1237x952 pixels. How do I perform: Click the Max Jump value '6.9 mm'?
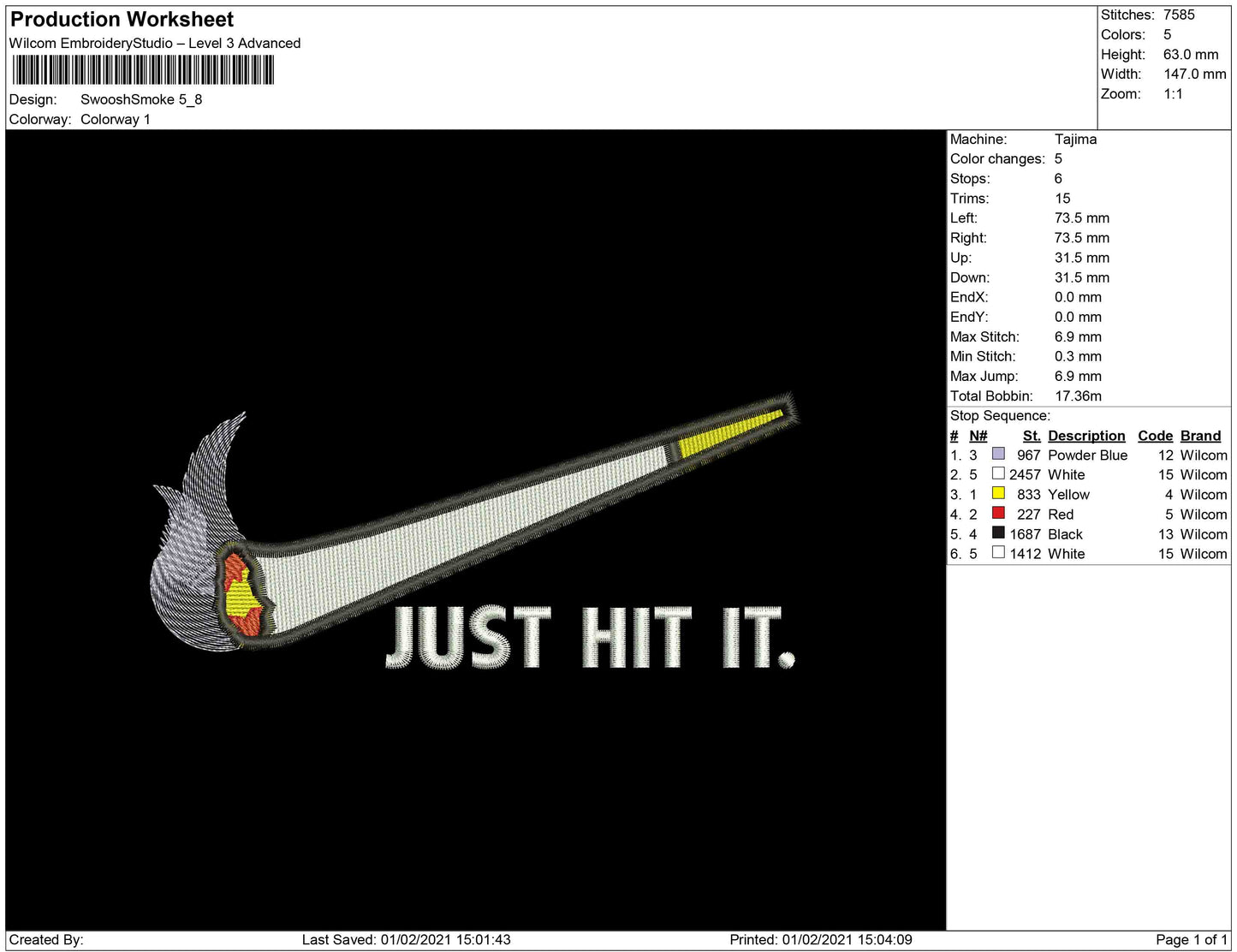1078,375
